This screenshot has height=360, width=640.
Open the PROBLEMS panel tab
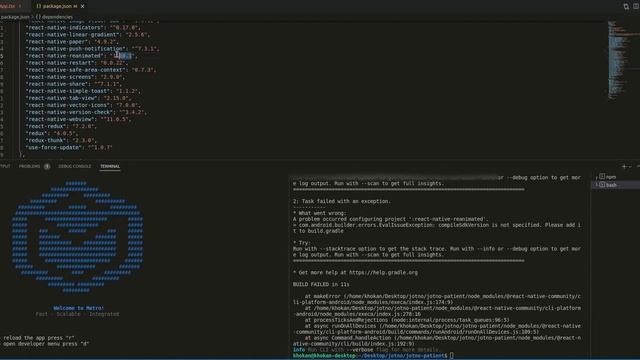tap(29, 166)
